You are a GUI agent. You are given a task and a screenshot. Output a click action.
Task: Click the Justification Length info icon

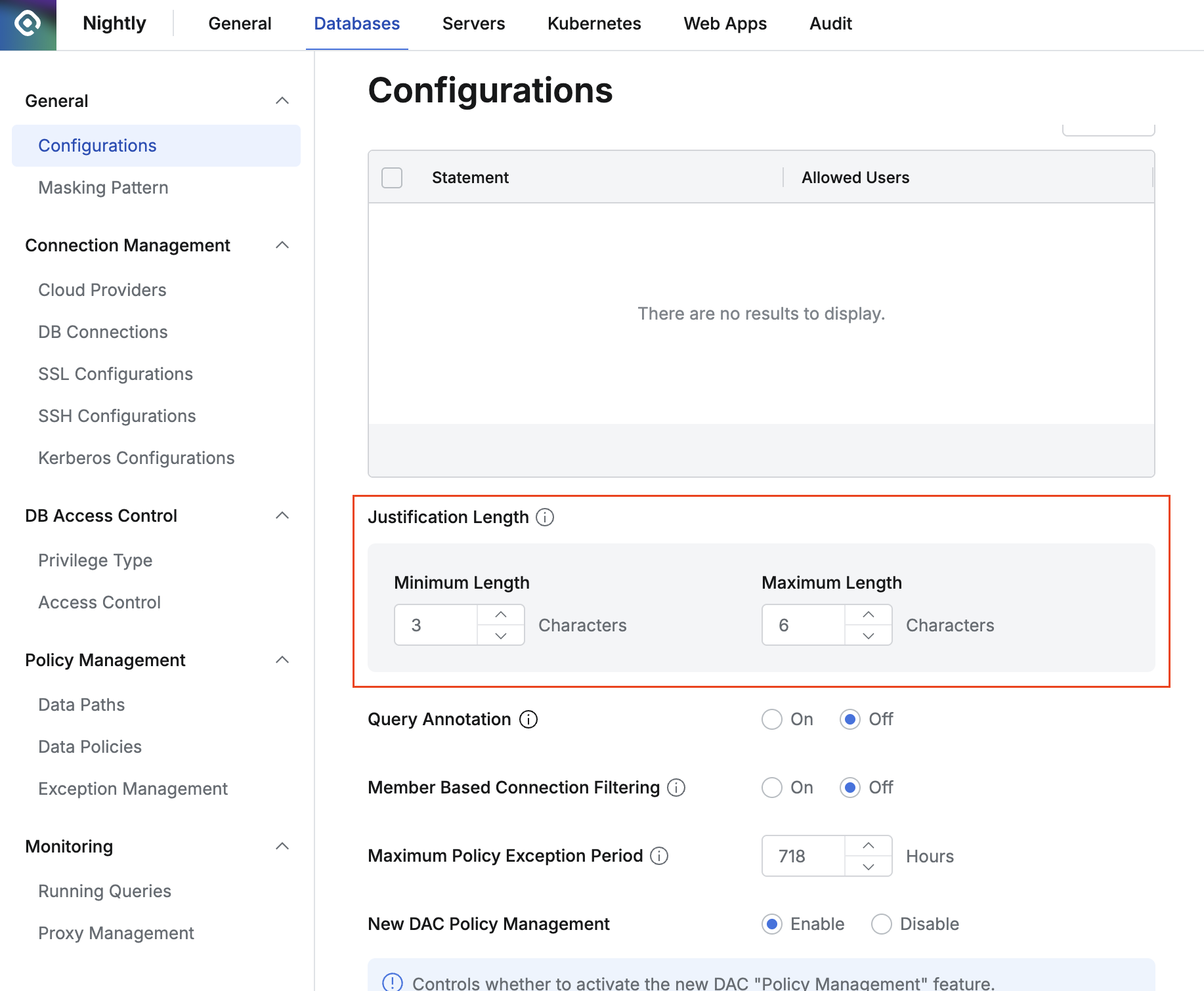544,517
